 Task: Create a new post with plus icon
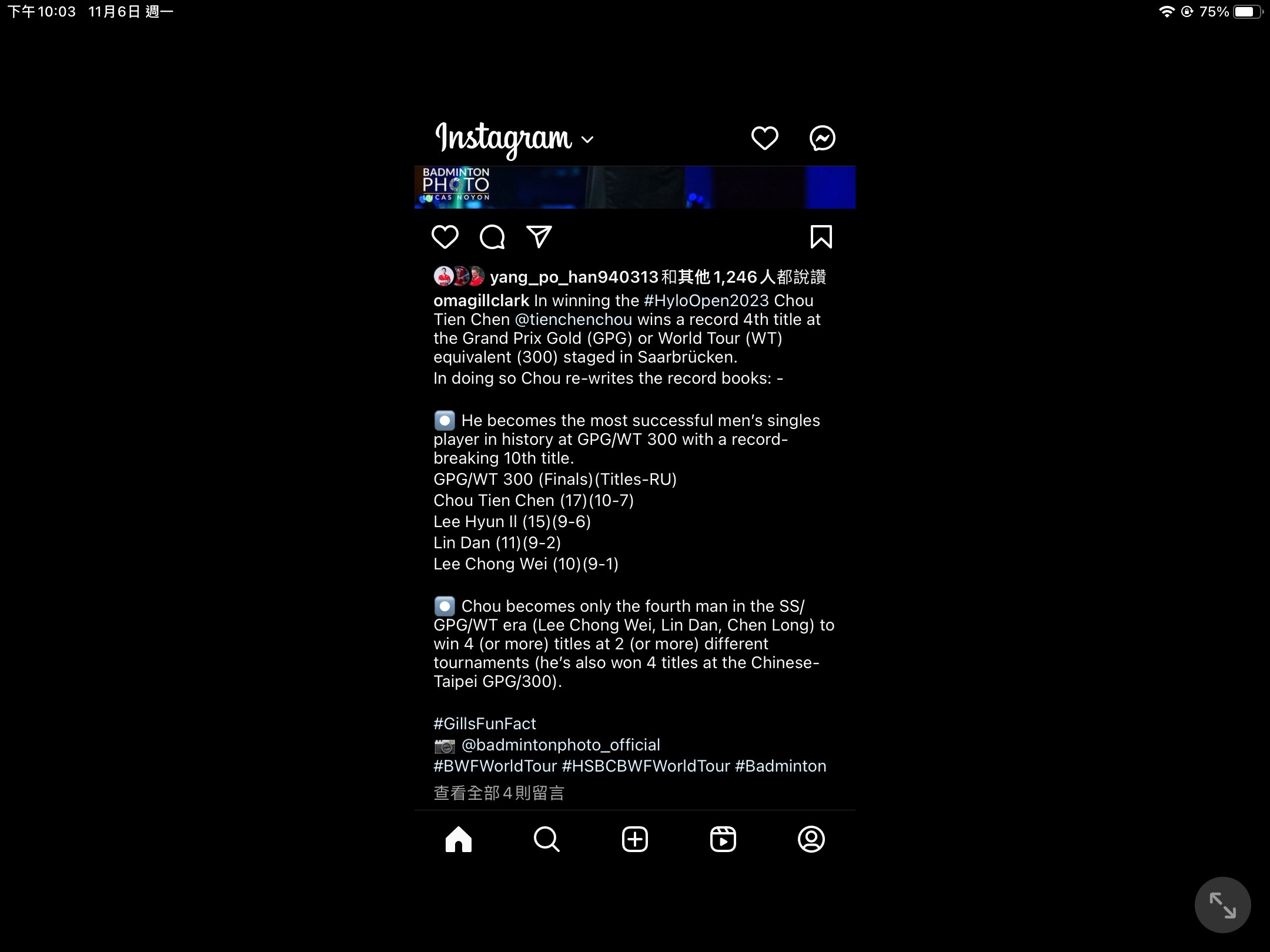[x=635, y=839]
